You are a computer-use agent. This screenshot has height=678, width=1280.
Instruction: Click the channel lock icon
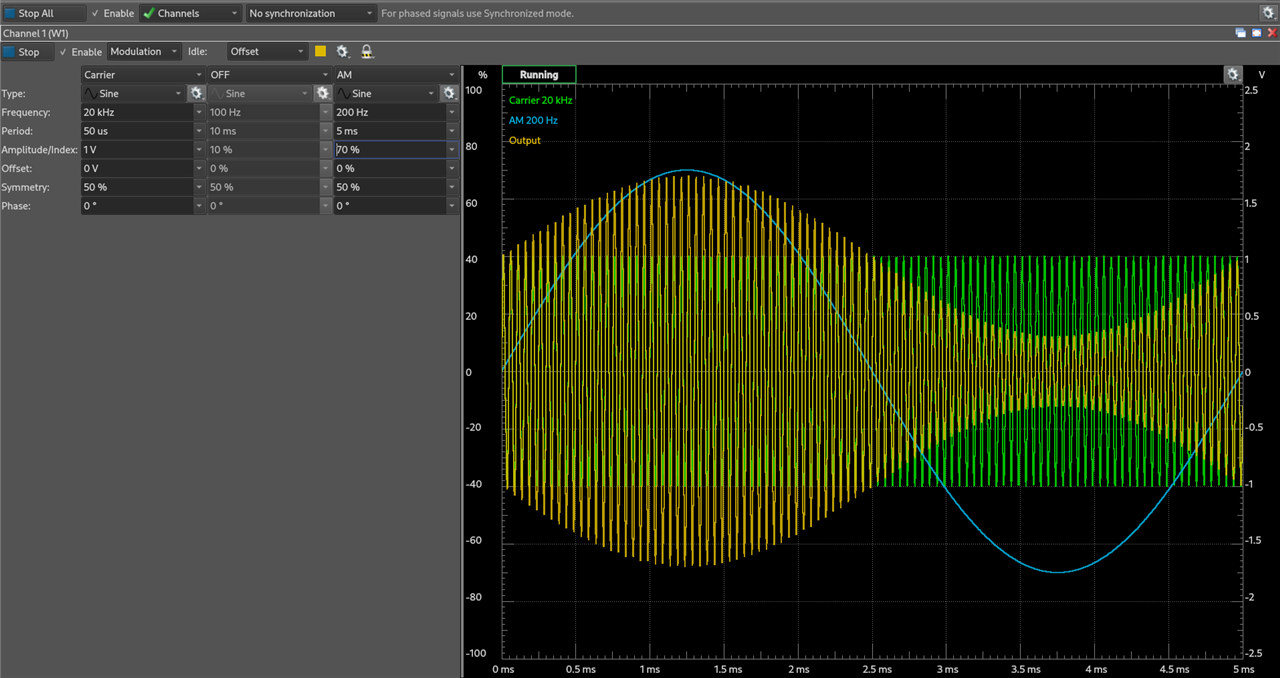(x=367, y=52)
